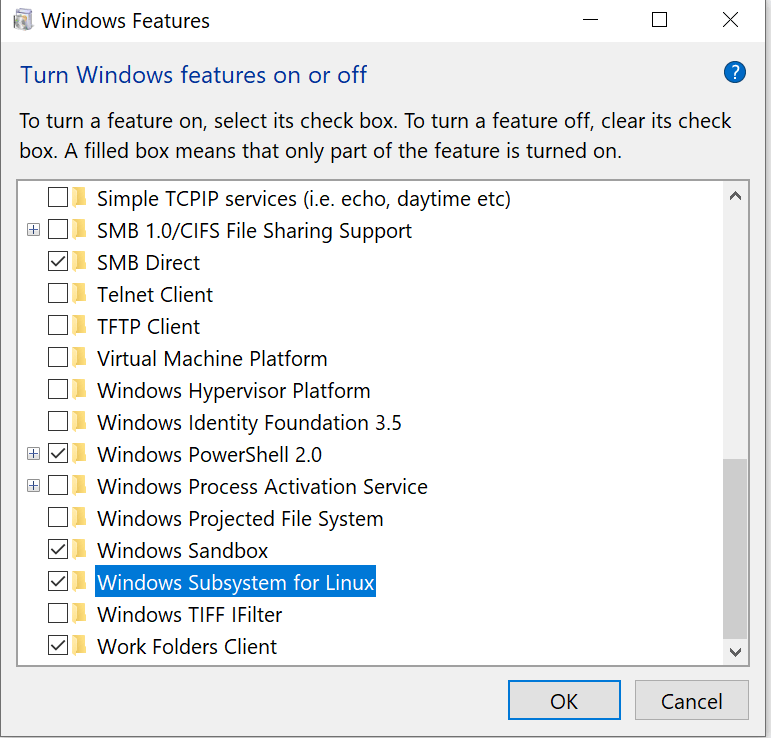Click folder icon beside Virtual Machine Platform
The width and height of the screenshot is (771, 738).
point(79,358)
